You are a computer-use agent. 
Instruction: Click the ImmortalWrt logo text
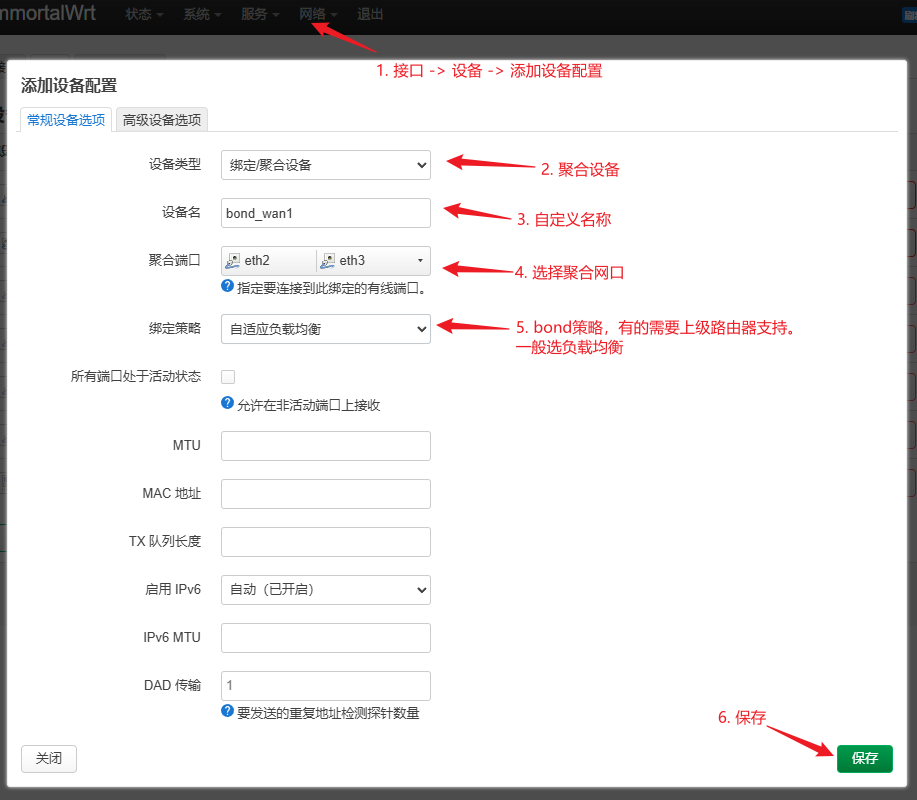[48, 14]
